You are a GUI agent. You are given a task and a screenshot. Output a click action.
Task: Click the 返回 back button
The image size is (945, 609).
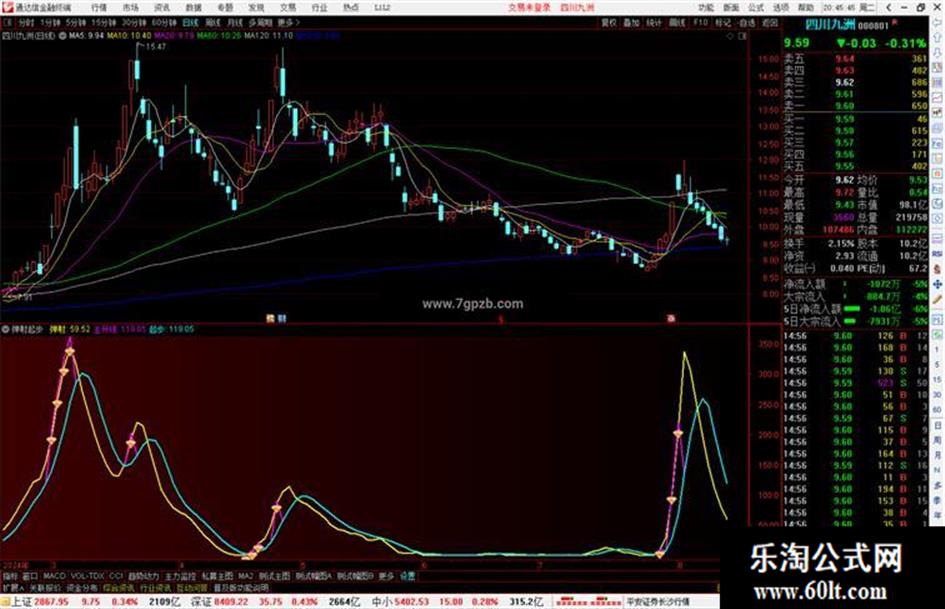pyautogui.click(x=770, y=22)
